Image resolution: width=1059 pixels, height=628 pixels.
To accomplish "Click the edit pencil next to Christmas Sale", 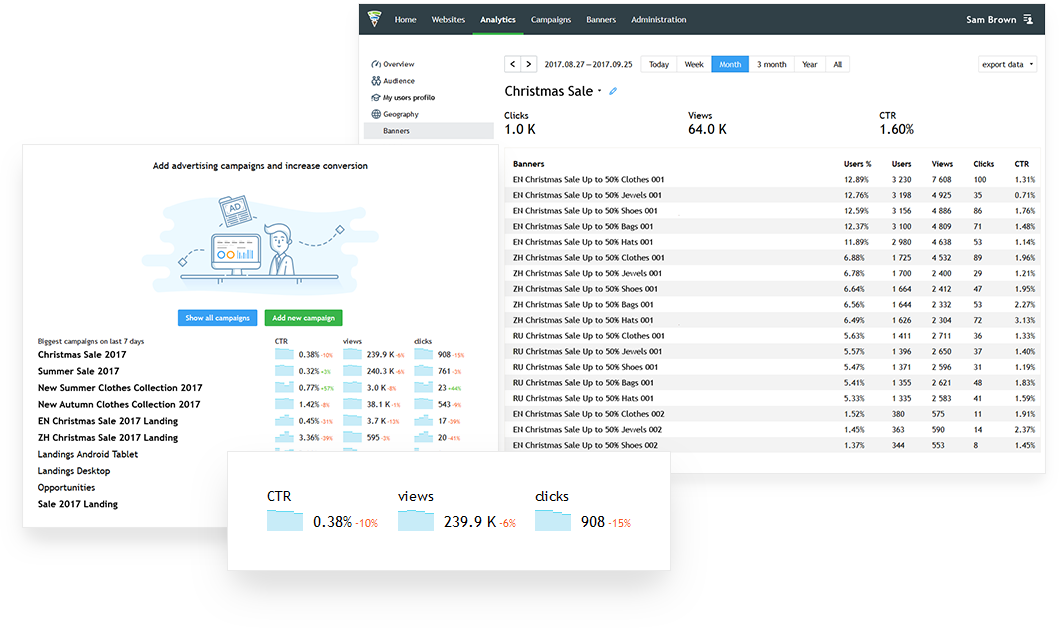I will tap(613, 91).
